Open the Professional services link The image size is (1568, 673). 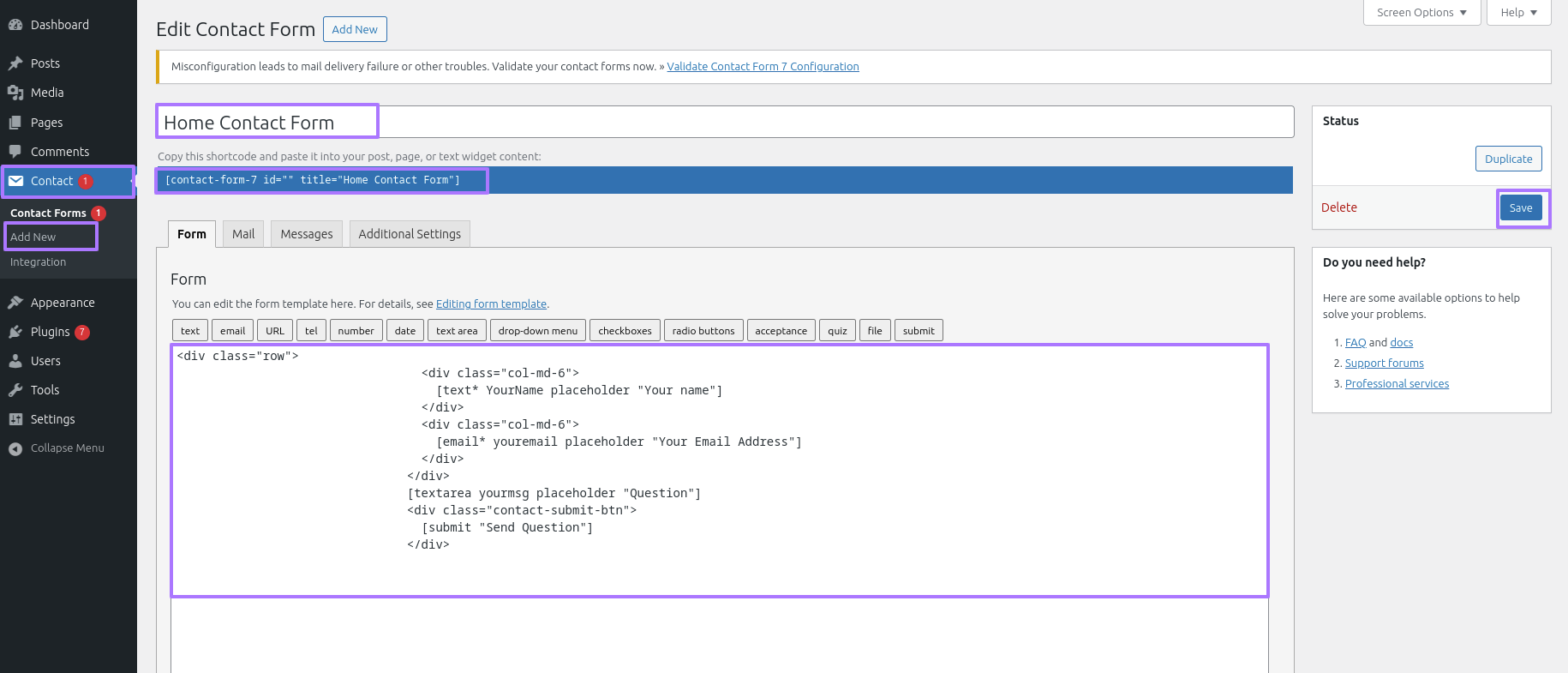tap(1397, 383)
